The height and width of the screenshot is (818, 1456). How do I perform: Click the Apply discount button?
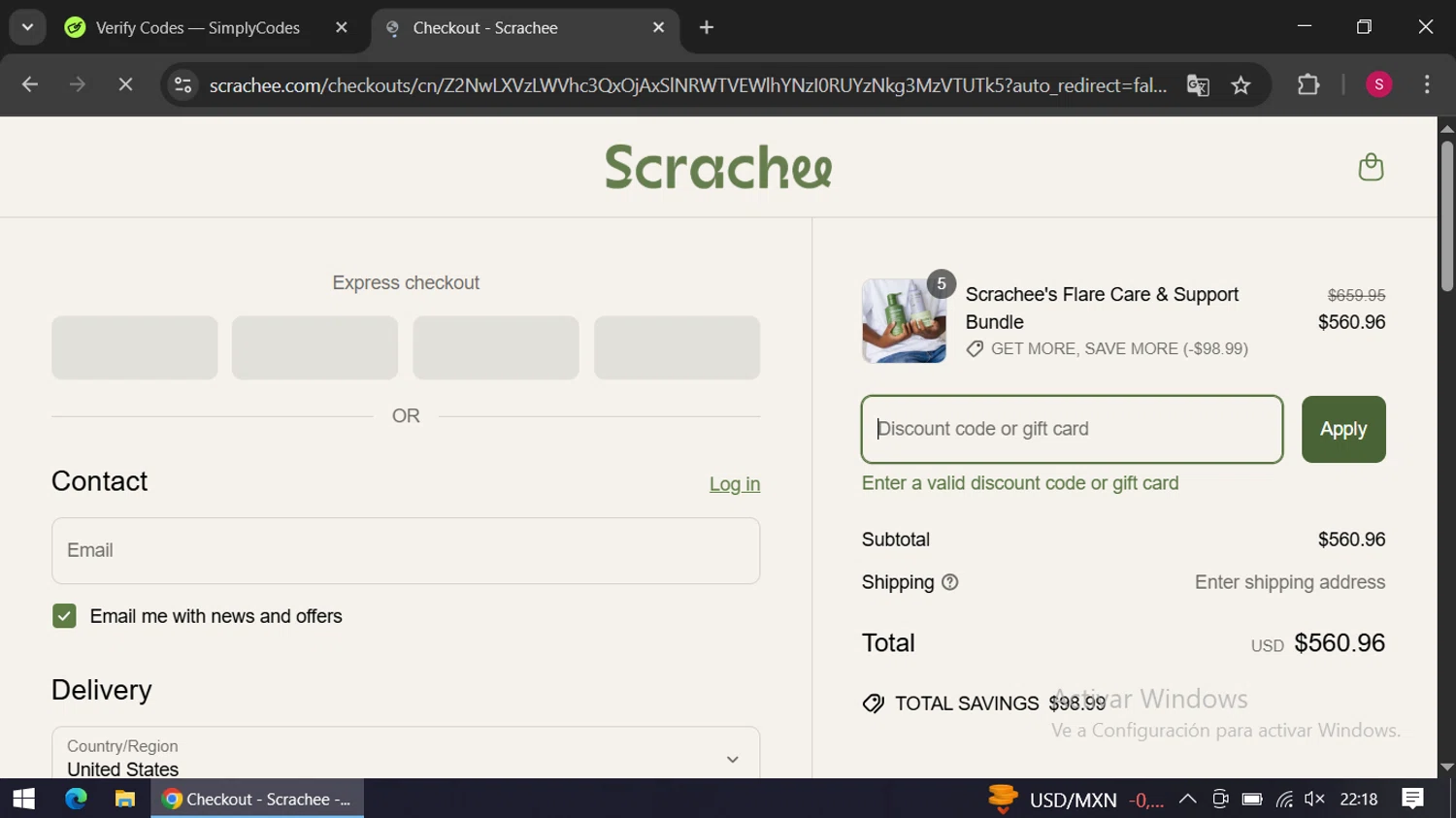pyautogui.click(x=1343, y=429)
